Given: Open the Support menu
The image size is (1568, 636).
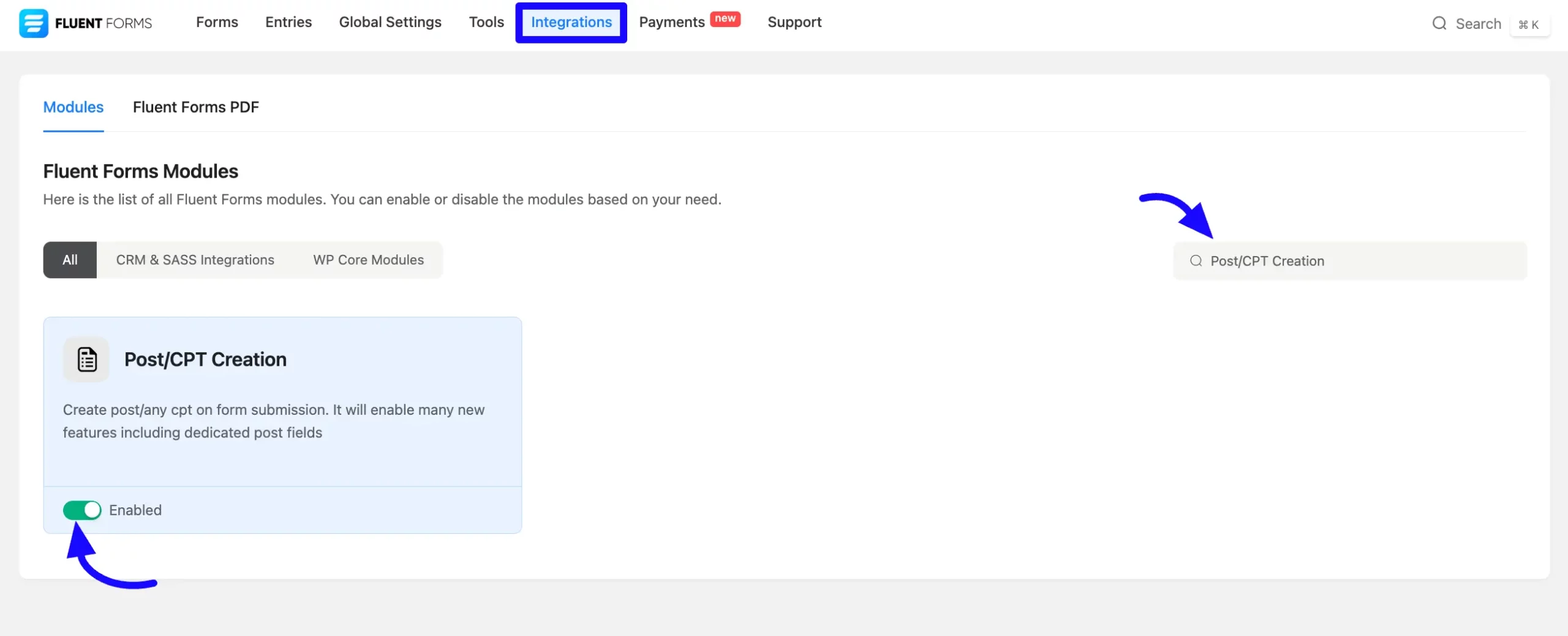Looking at the screenshot, I should 794,22.
